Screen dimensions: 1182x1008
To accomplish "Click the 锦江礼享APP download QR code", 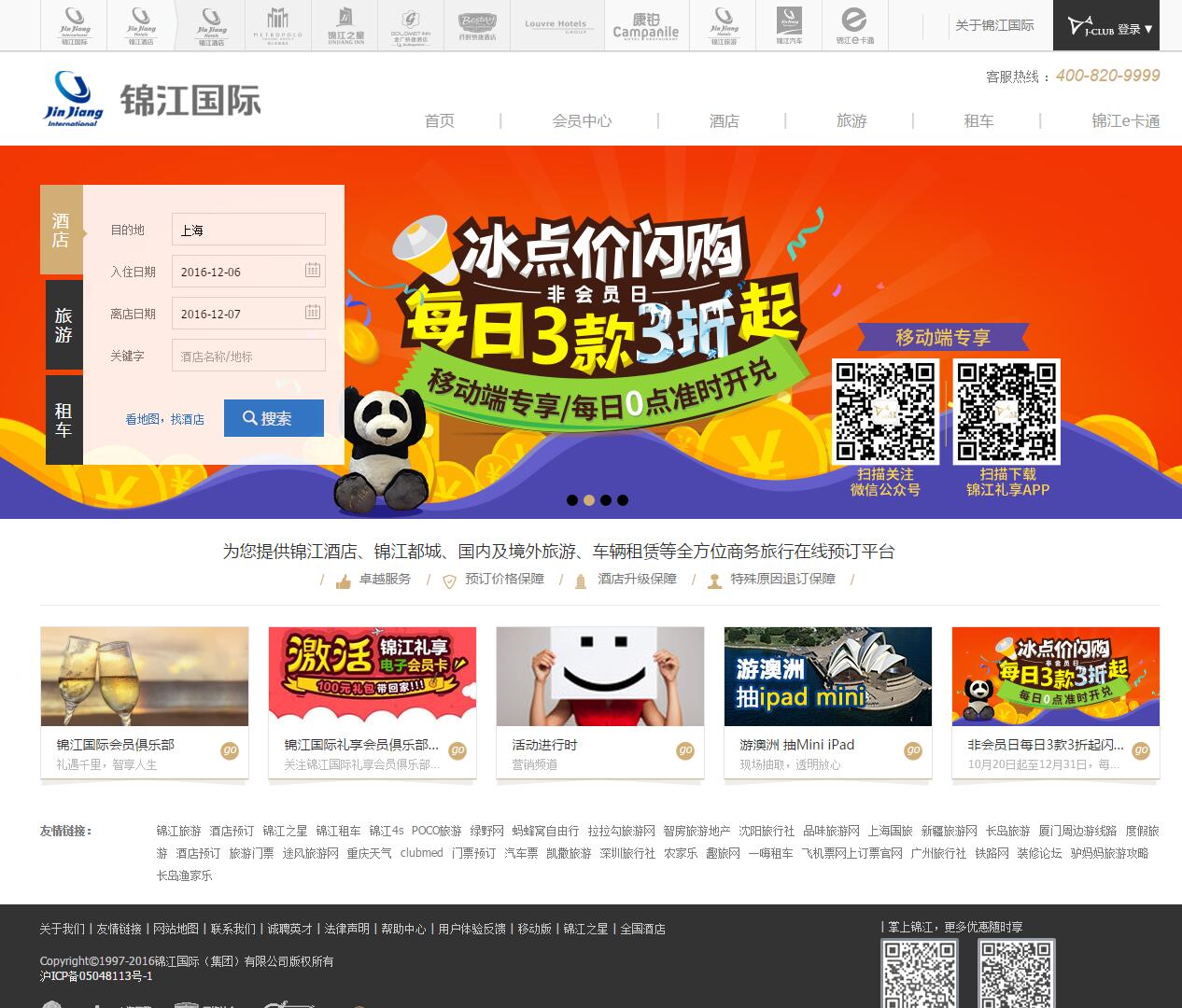I will click(1006, 412).
